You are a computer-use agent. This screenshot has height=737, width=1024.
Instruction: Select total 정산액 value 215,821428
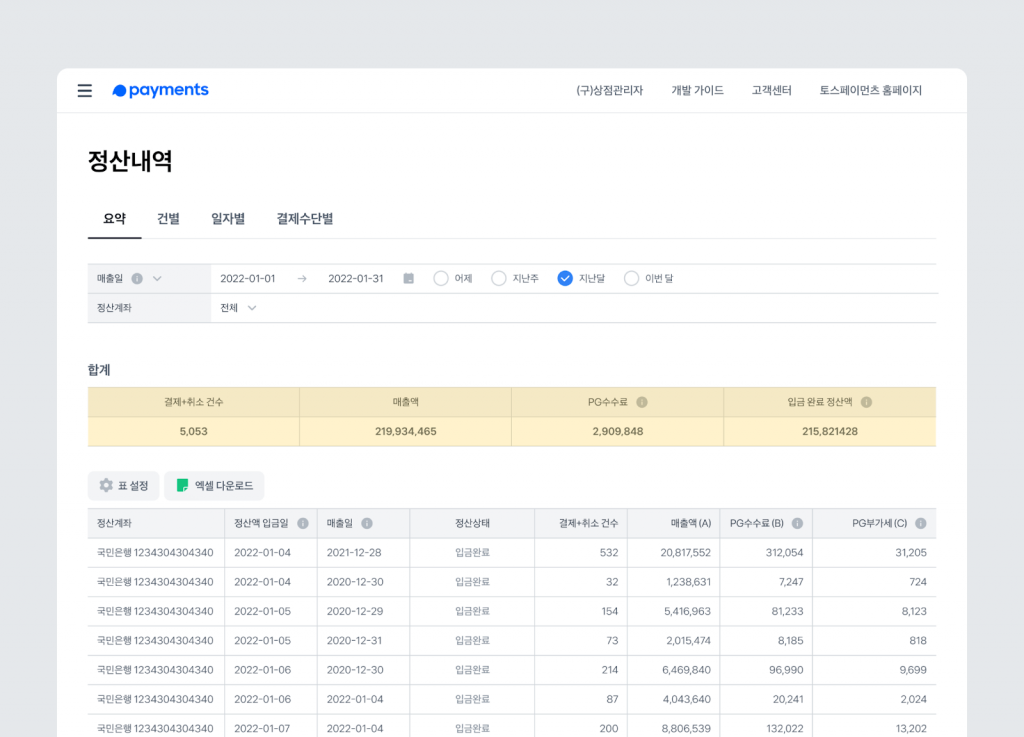[830, 431]
